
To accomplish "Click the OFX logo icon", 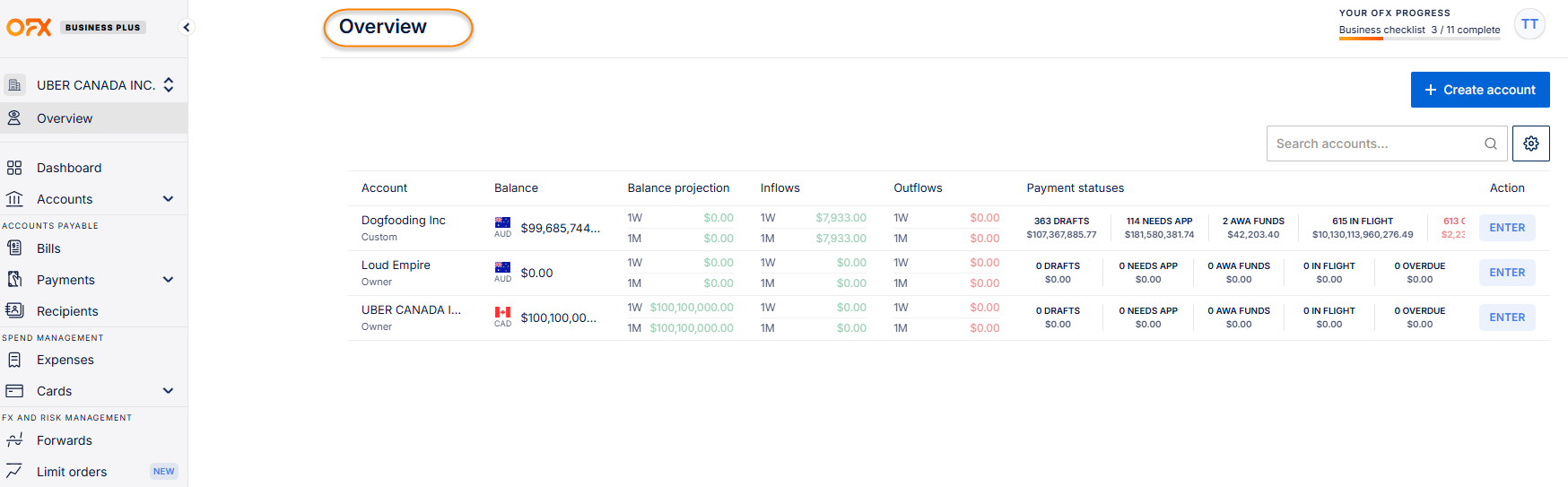I will click(x=29, y=27).
